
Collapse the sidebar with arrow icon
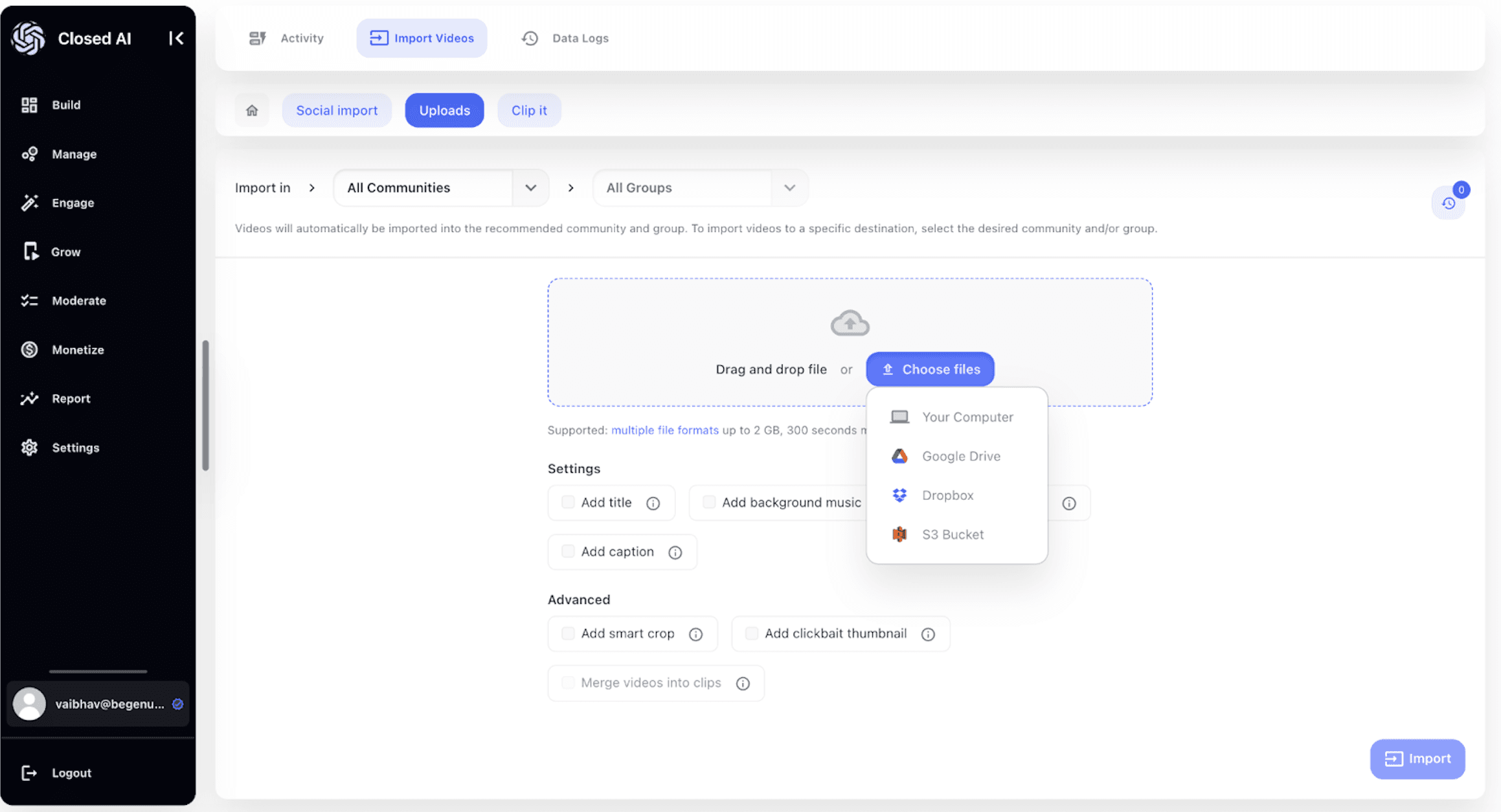click(176, 38)
